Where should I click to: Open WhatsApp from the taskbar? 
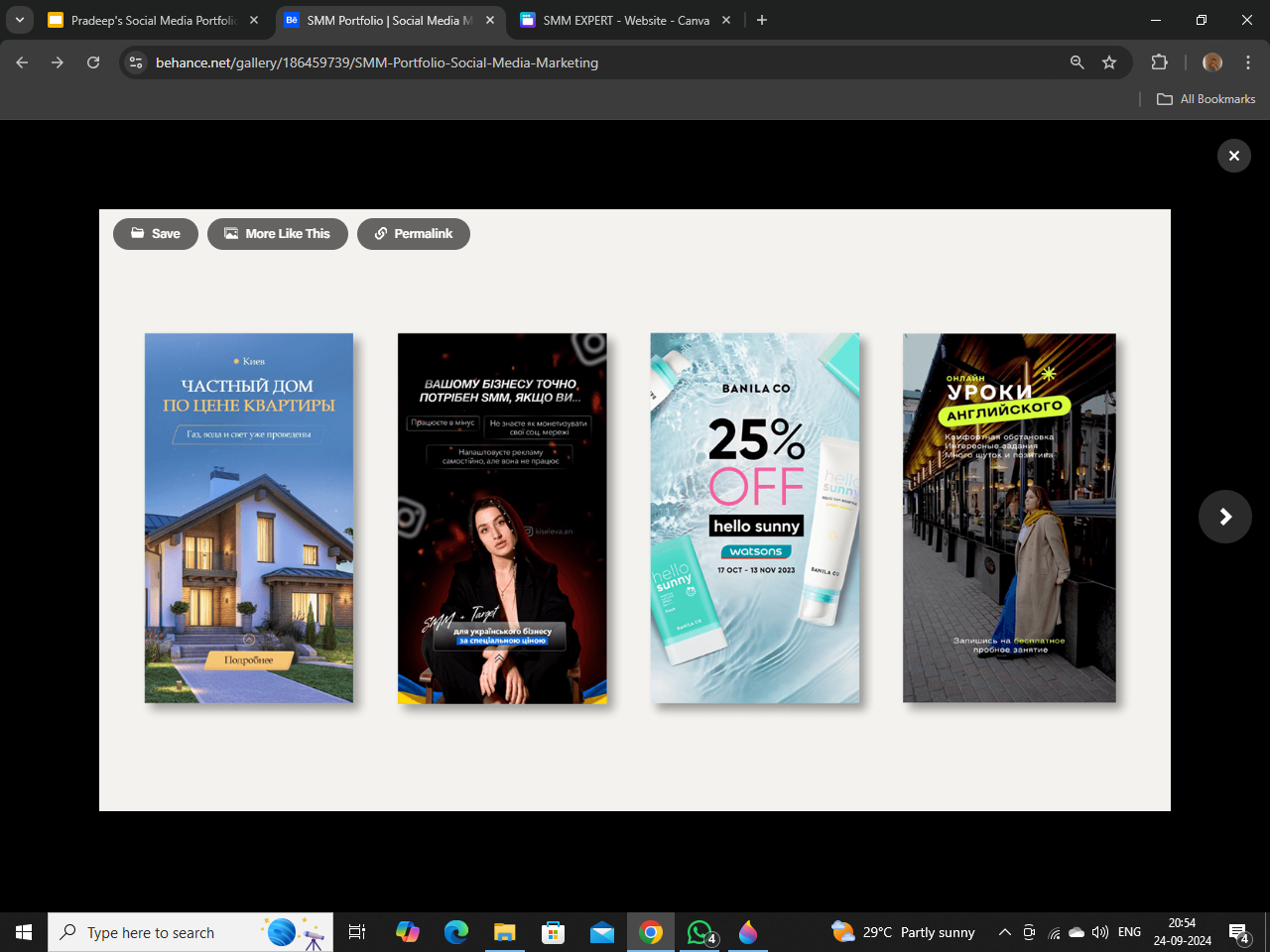coord(699,932)
